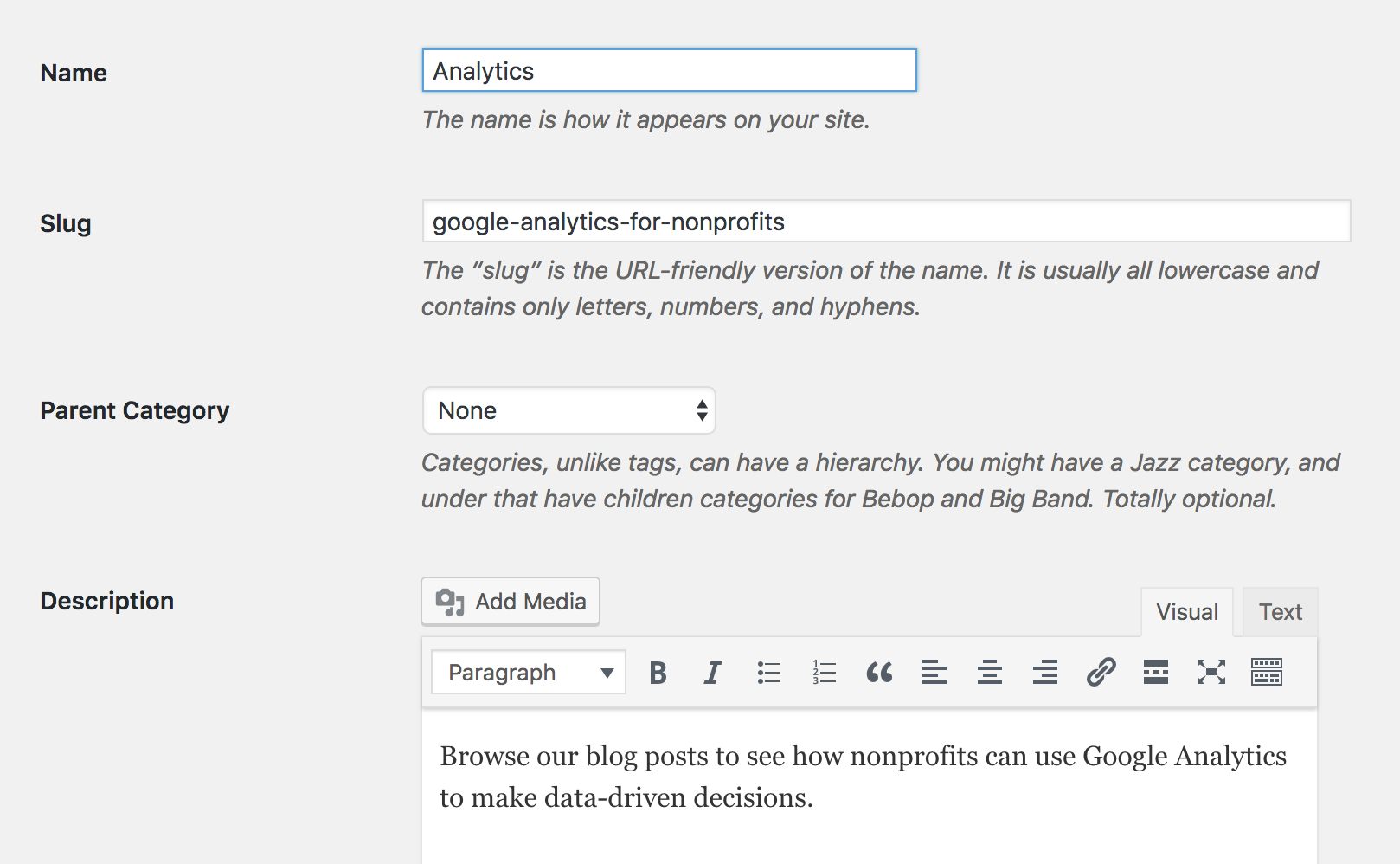This screenshot has height=864, width=1400.
Task: Insert a bulleted list
Action: coord(768,673)
